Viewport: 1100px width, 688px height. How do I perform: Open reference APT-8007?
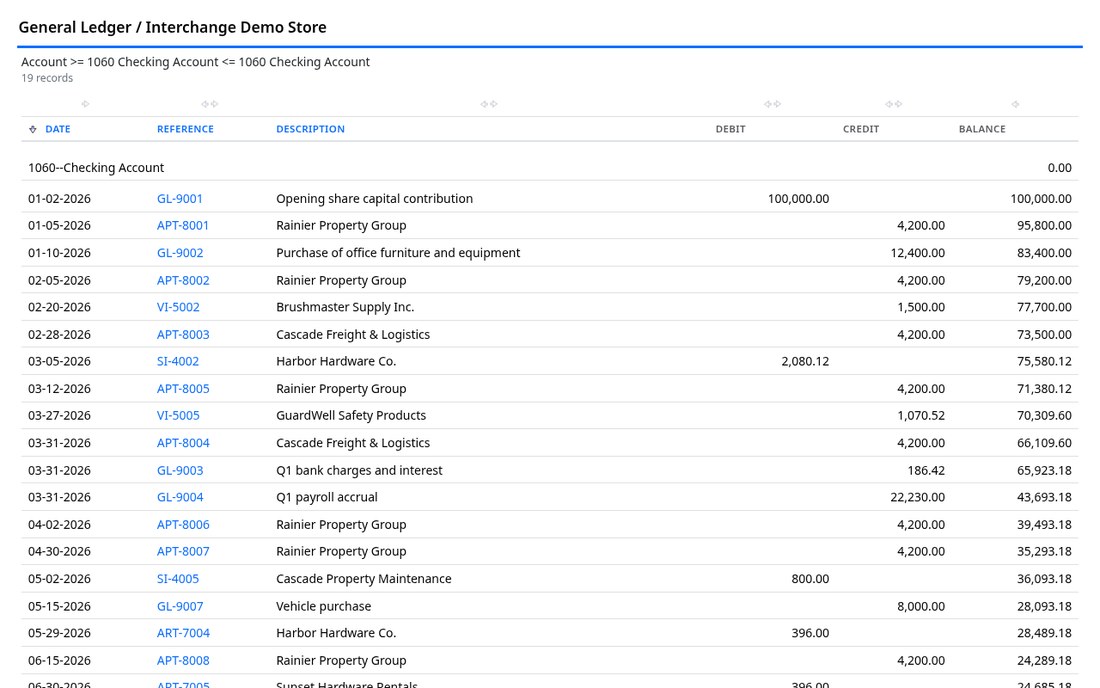pos(183,551)
